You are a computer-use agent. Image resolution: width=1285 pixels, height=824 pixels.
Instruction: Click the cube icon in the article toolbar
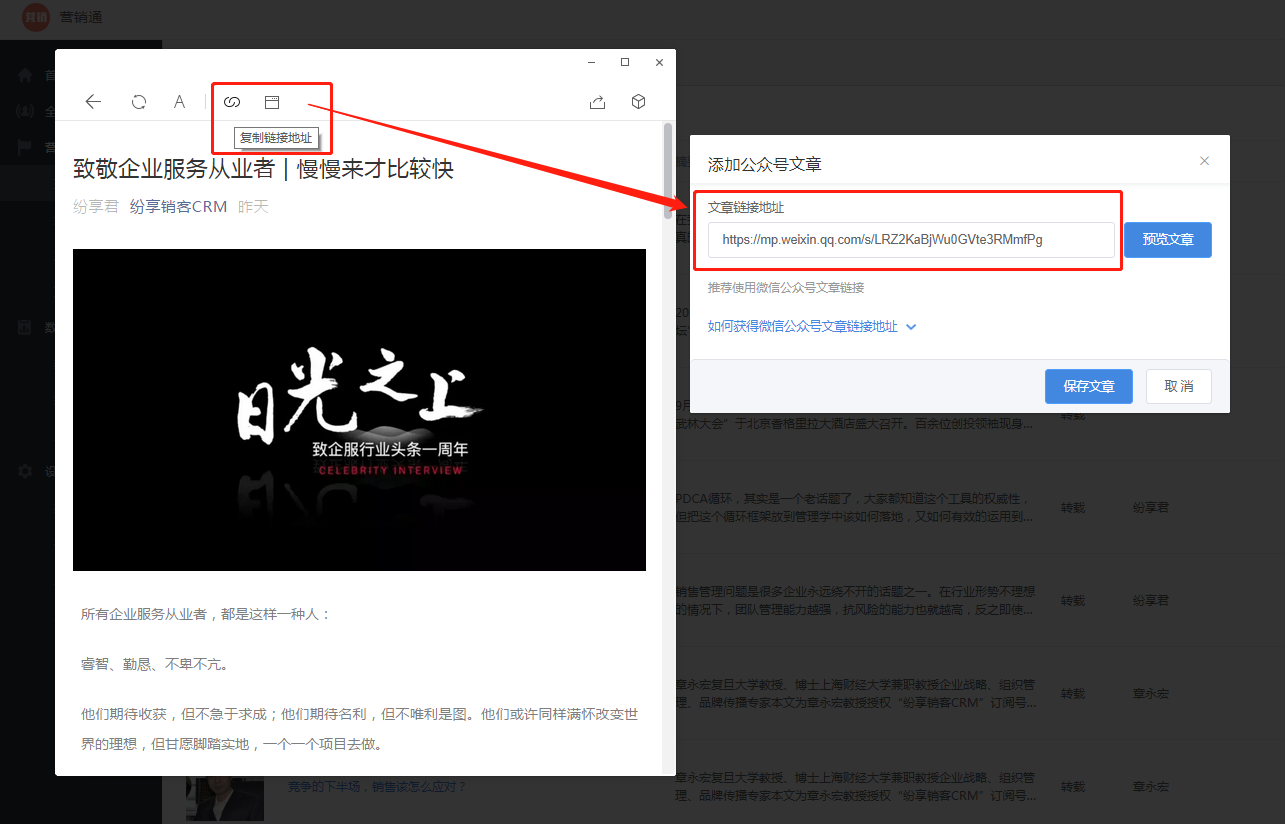(x=638, y=102)
